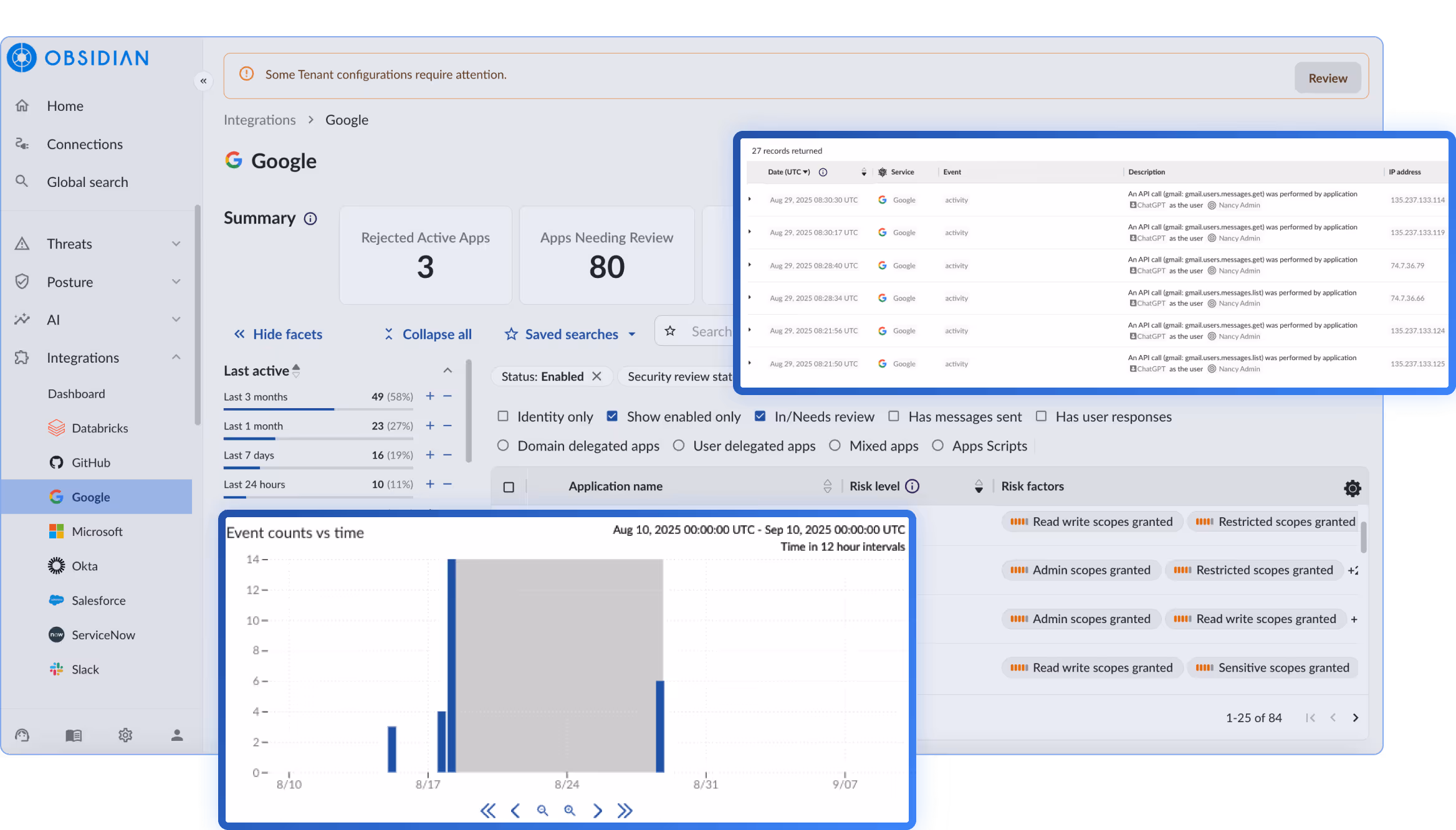The height and width of the screenshot is (830, 1456).
Task: Go to Global search
Action: coord(87,182)
